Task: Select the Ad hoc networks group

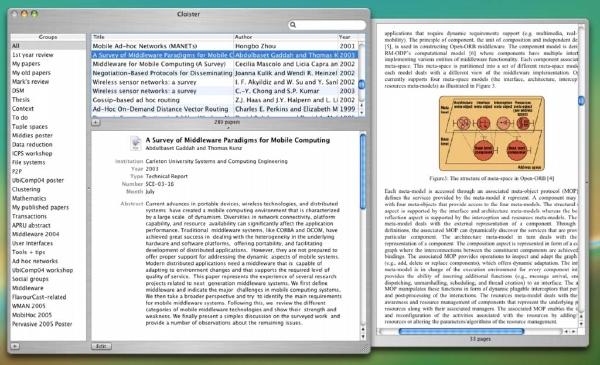Action: click(x=48, y=261)
